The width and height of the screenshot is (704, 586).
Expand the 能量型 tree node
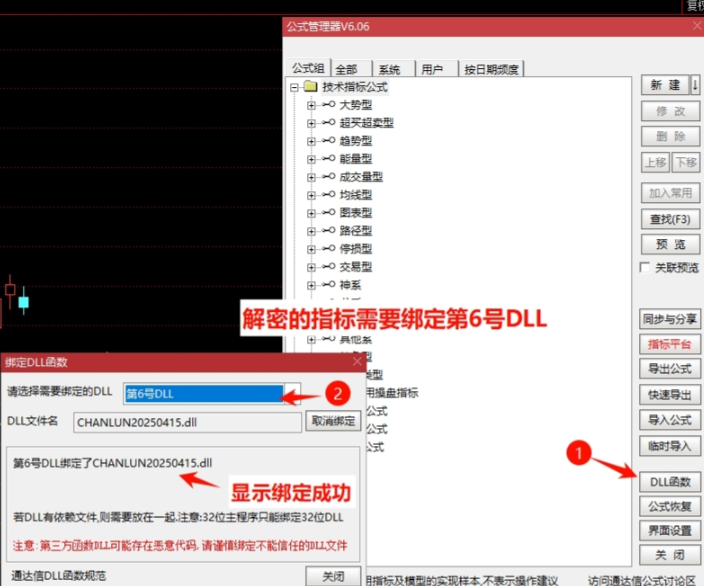tap(311, 159)
